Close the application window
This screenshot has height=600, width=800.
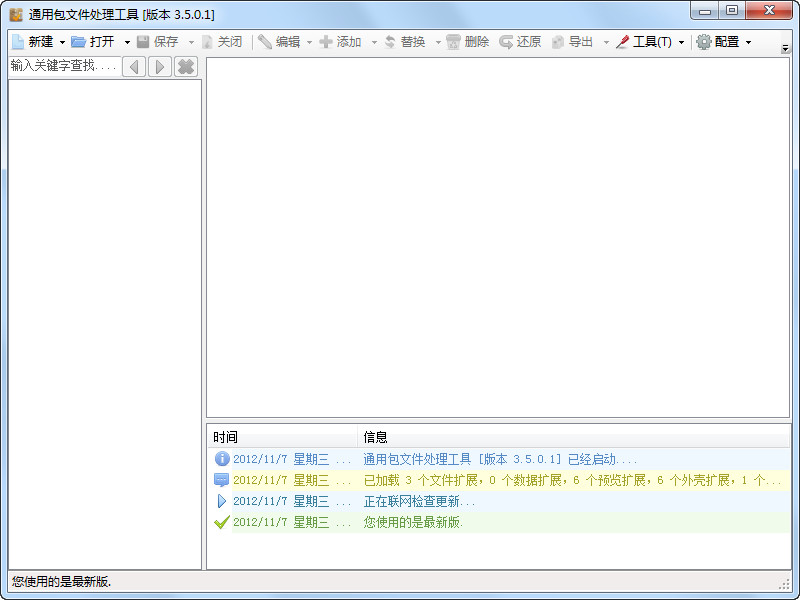click(769, 11)
